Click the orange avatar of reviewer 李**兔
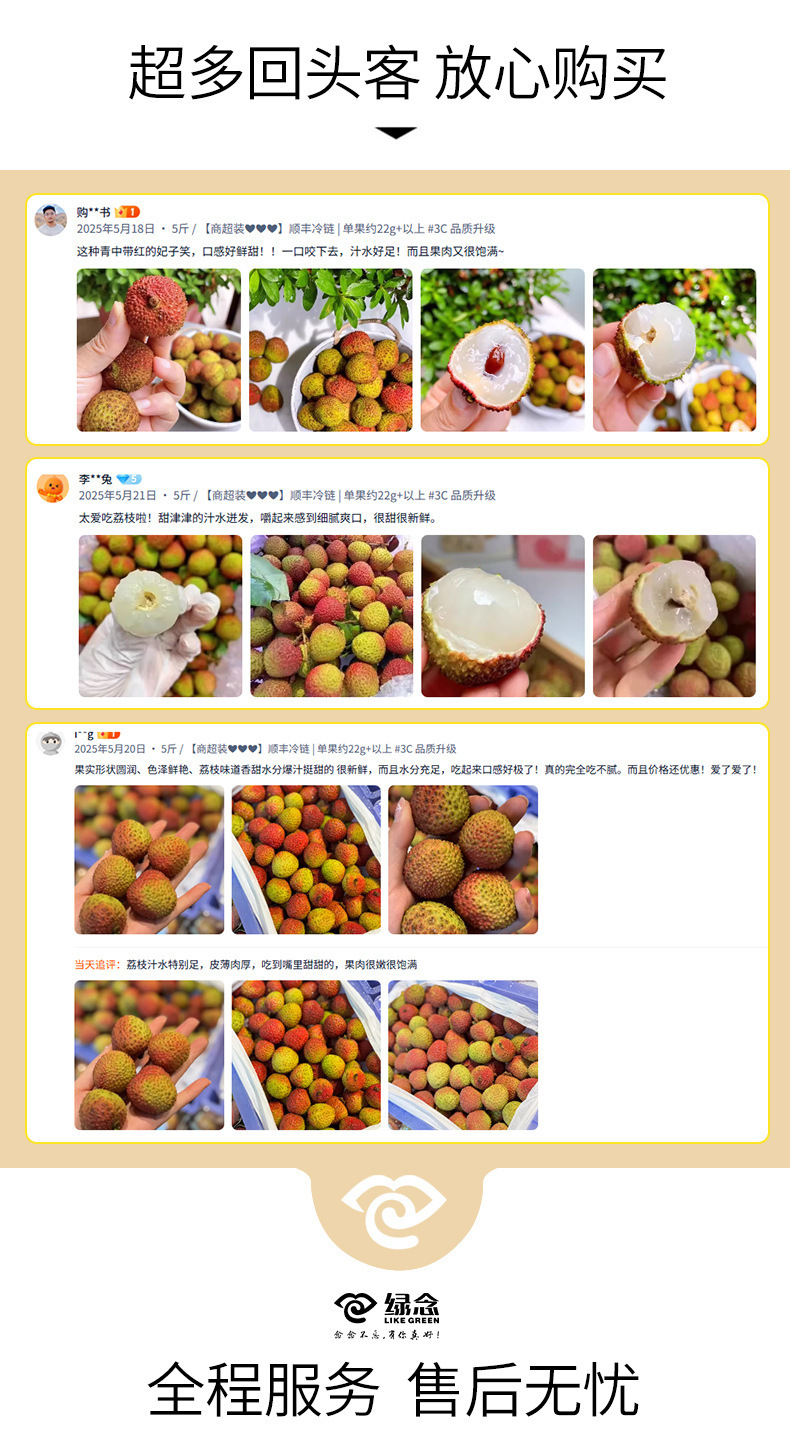Screen dimensions: 790x1452 52,487
